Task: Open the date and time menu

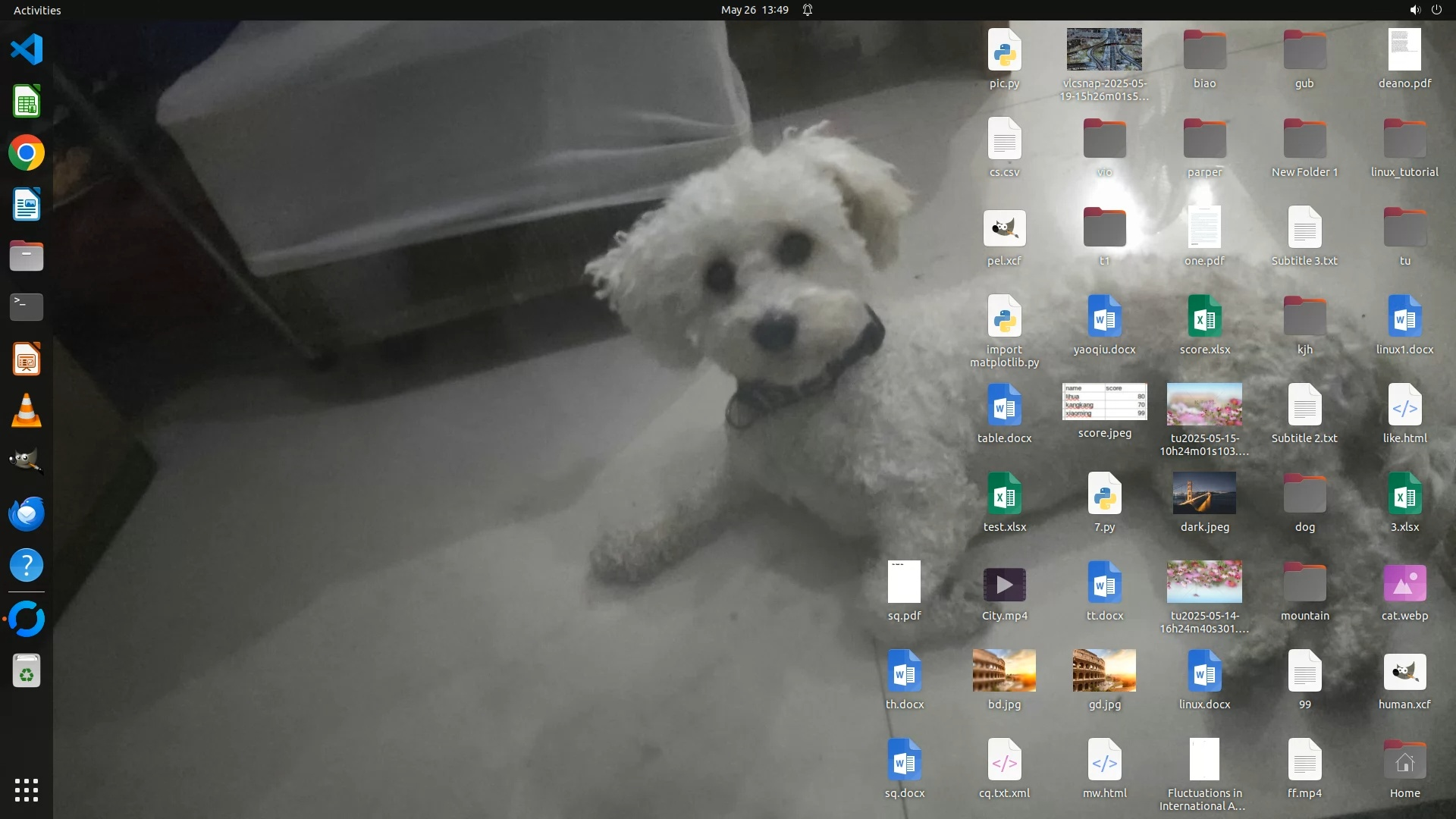Action: [754, 10]
